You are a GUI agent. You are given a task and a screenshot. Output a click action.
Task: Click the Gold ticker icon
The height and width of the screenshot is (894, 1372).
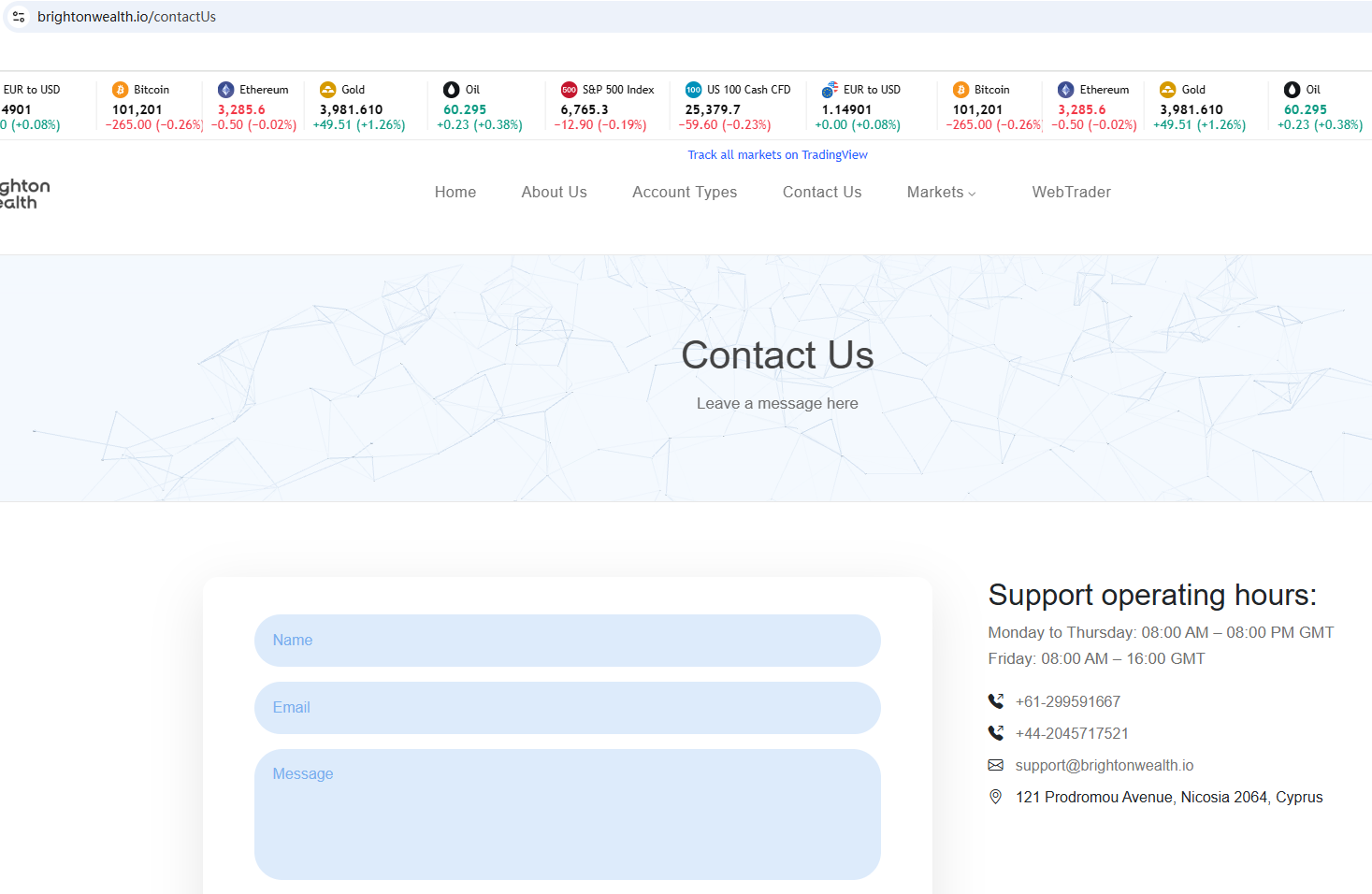(327, 90)
